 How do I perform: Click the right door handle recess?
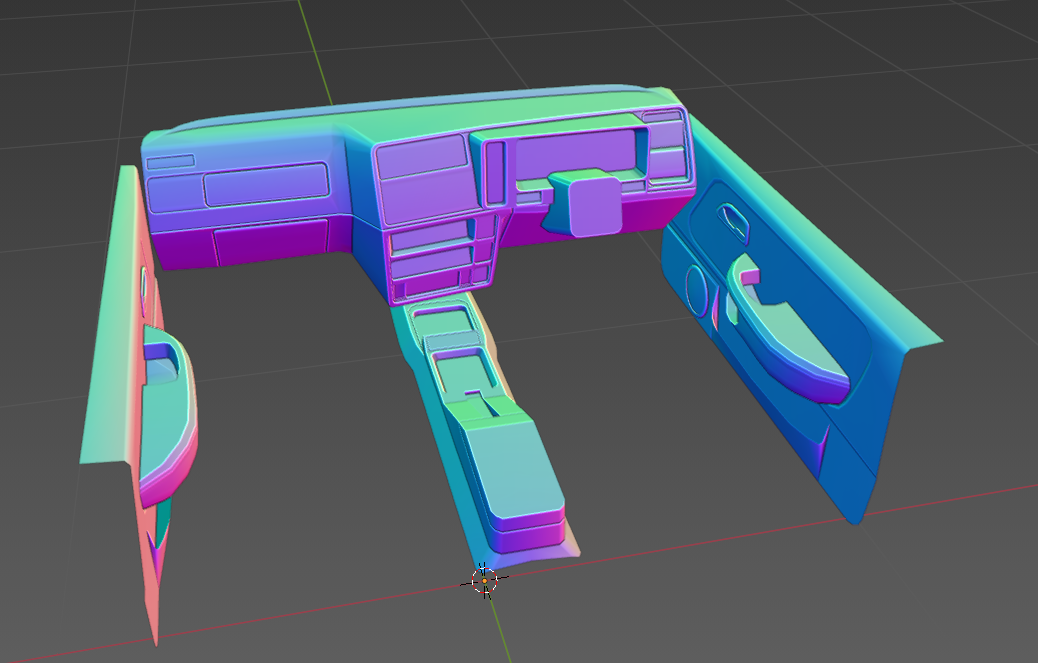733,222
